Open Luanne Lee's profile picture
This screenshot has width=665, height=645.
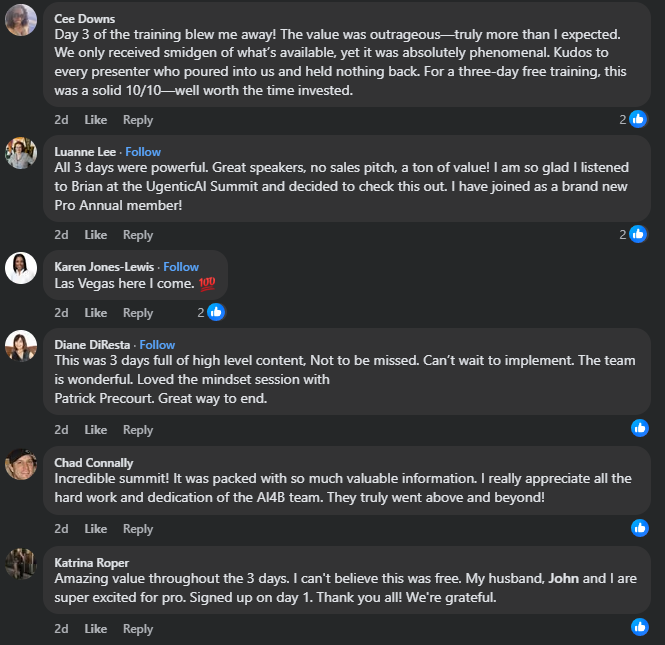coord(21,152)
